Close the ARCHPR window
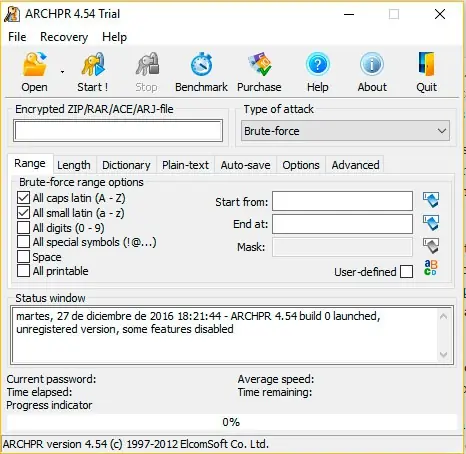 [x=440, y=14]
